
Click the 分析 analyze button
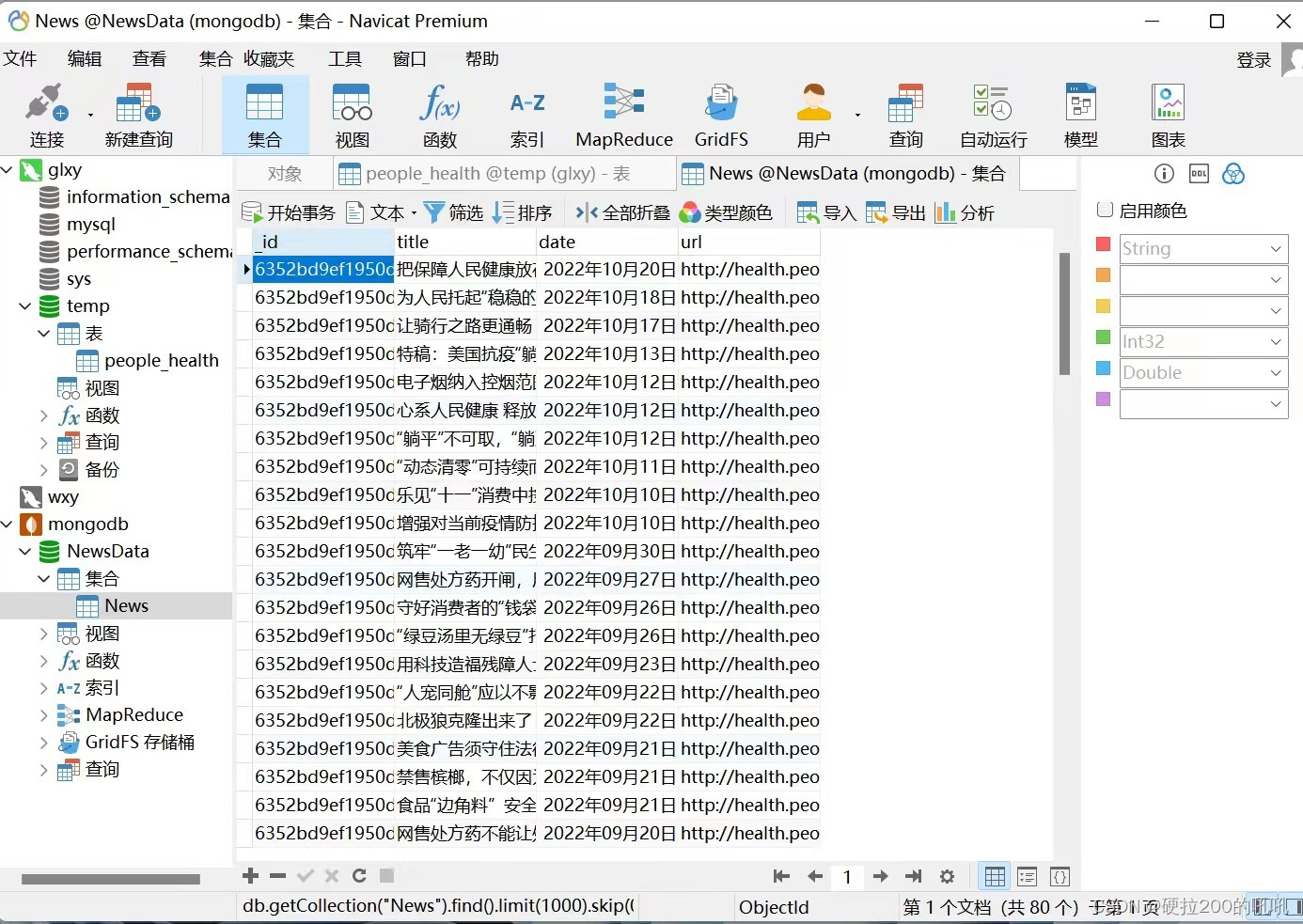point(965,212)
